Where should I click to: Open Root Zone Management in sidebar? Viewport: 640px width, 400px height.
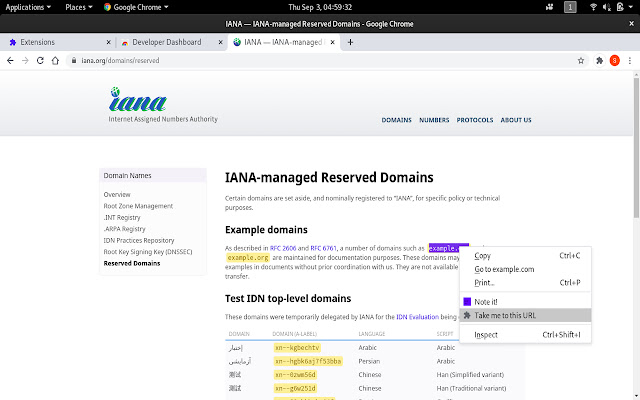(x=138, y=206)
